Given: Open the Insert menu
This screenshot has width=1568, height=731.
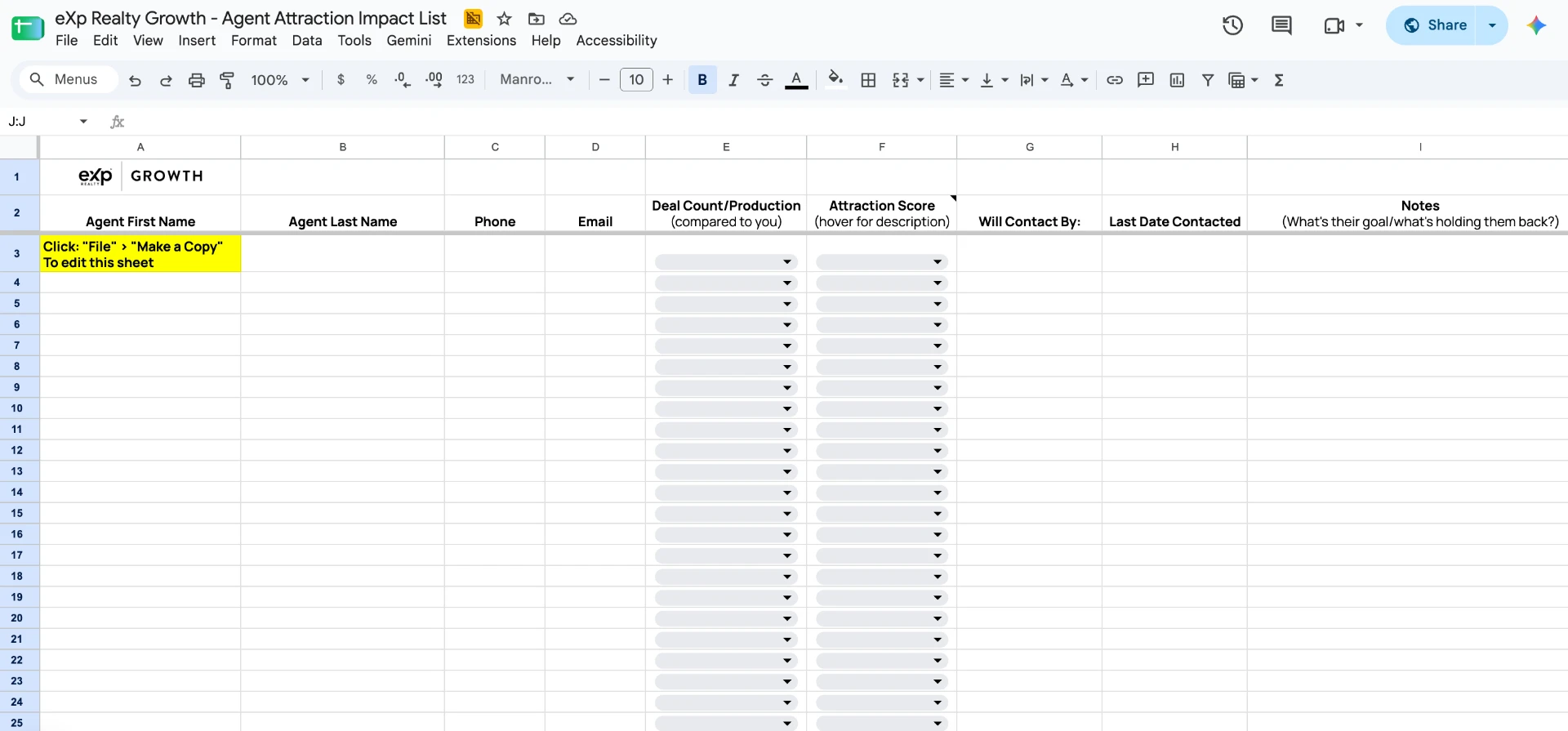Looking at the screenshot, I should tap(197, 41).
